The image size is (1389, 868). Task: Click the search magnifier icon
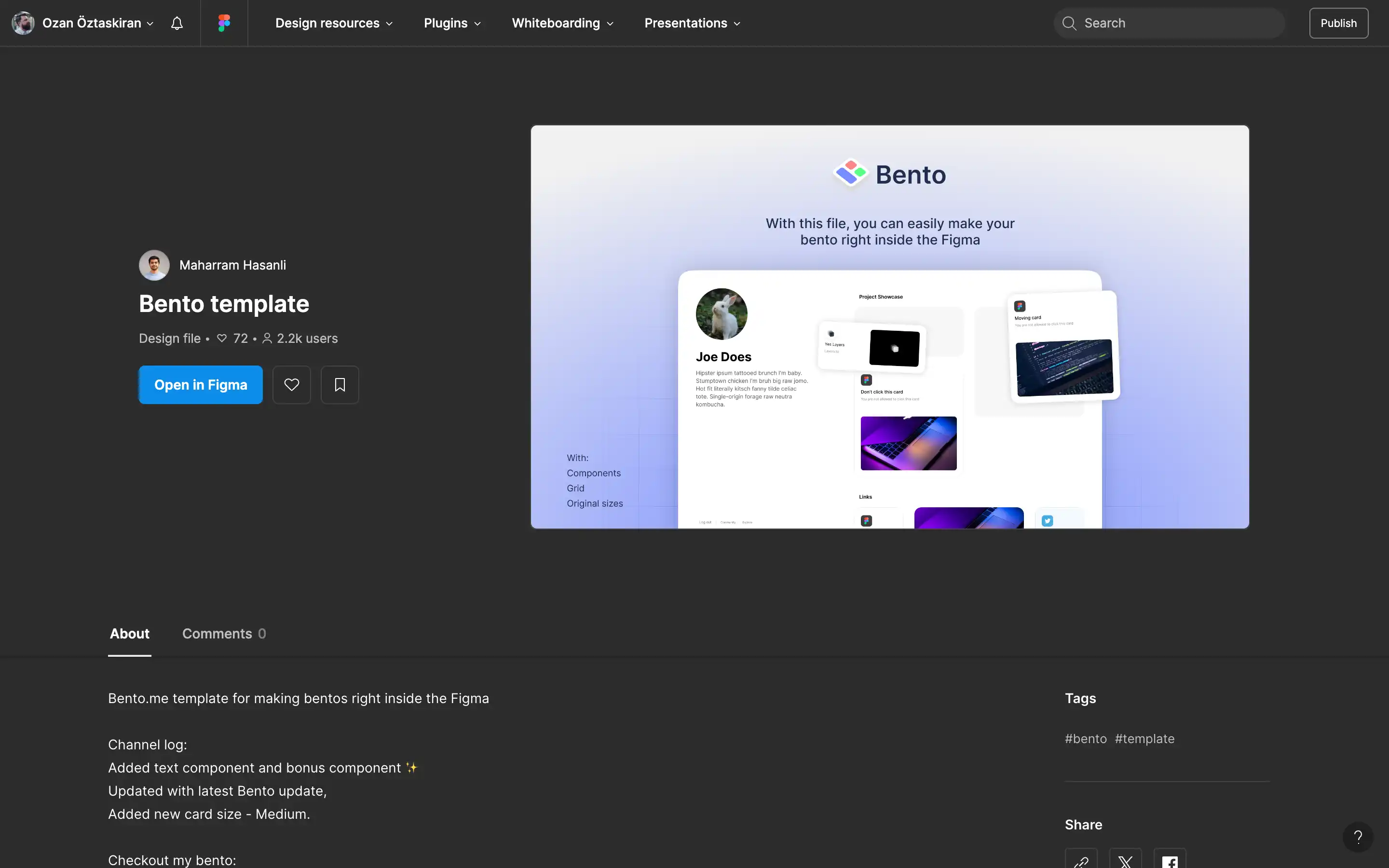(x=1069, y=23)
